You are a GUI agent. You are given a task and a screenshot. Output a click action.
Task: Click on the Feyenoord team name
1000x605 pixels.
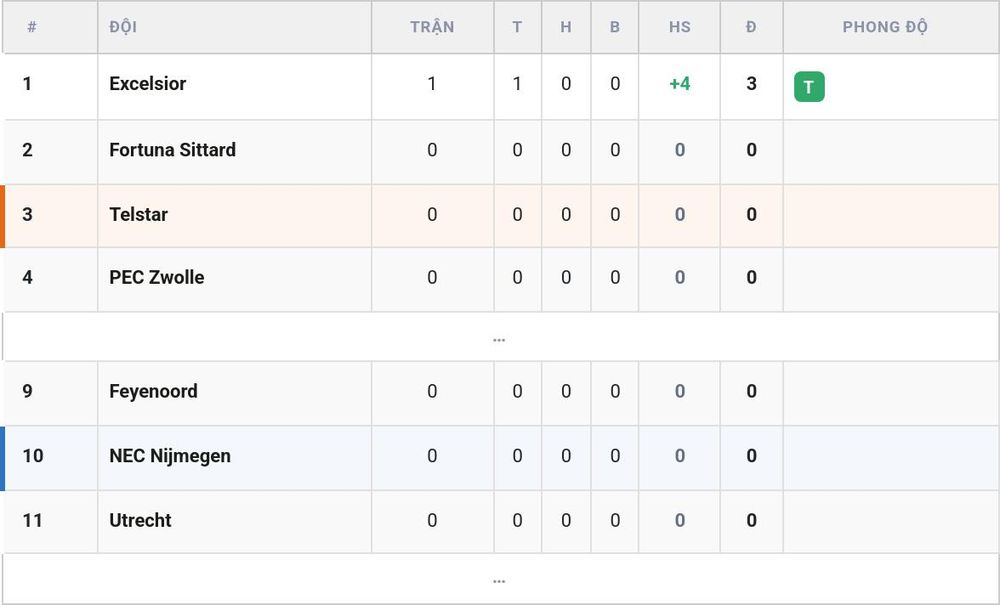[153, 391]
